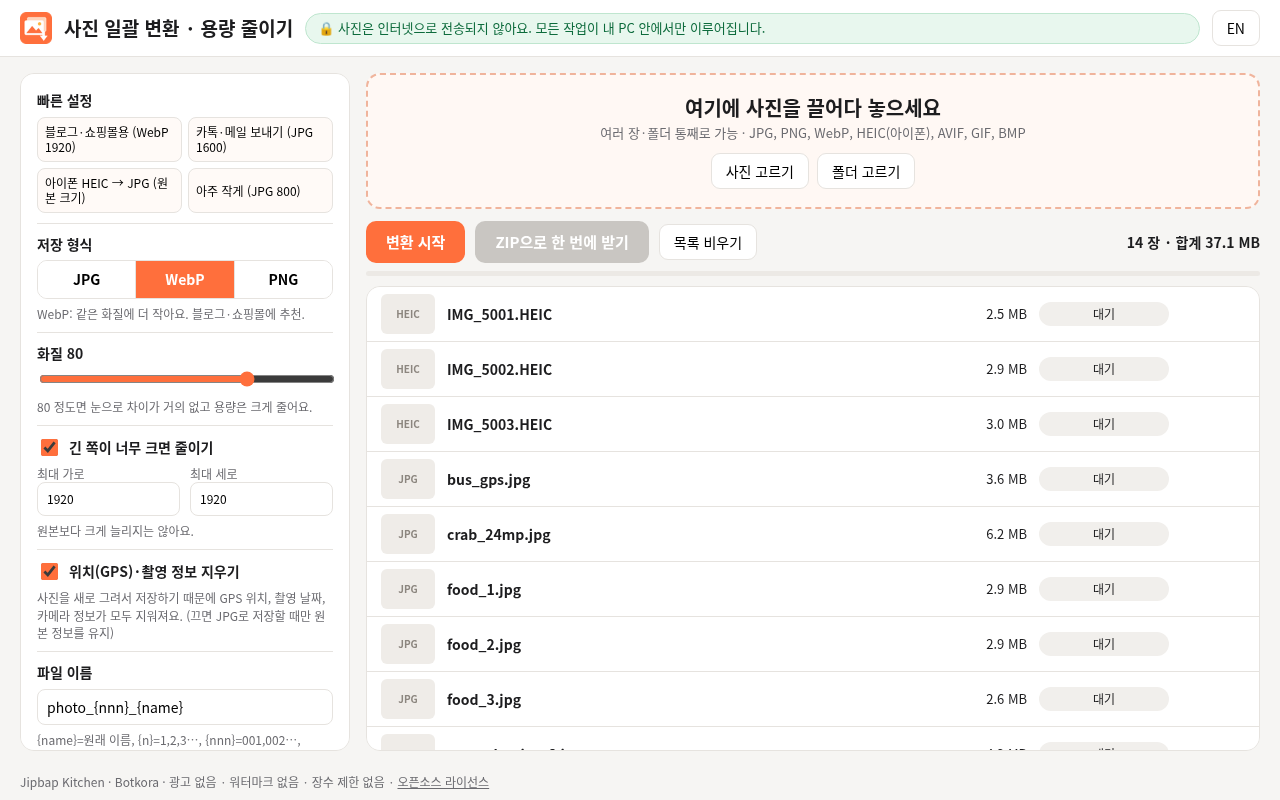Screen dimensions: 1280x800
Task: Open the '오픈소스 라이선스' link
Action: 443,782
